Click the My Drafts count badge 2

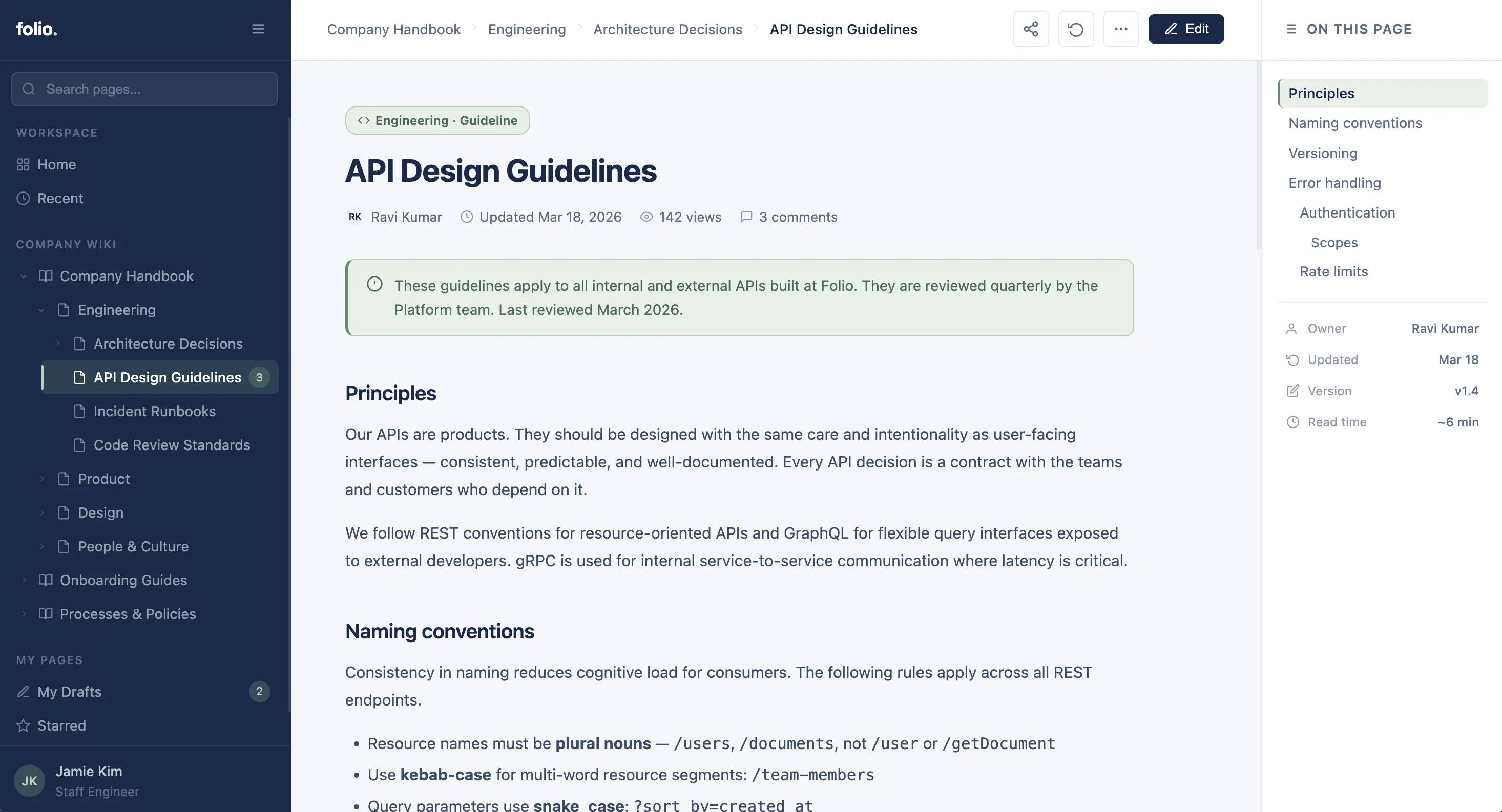pos(259,692)
